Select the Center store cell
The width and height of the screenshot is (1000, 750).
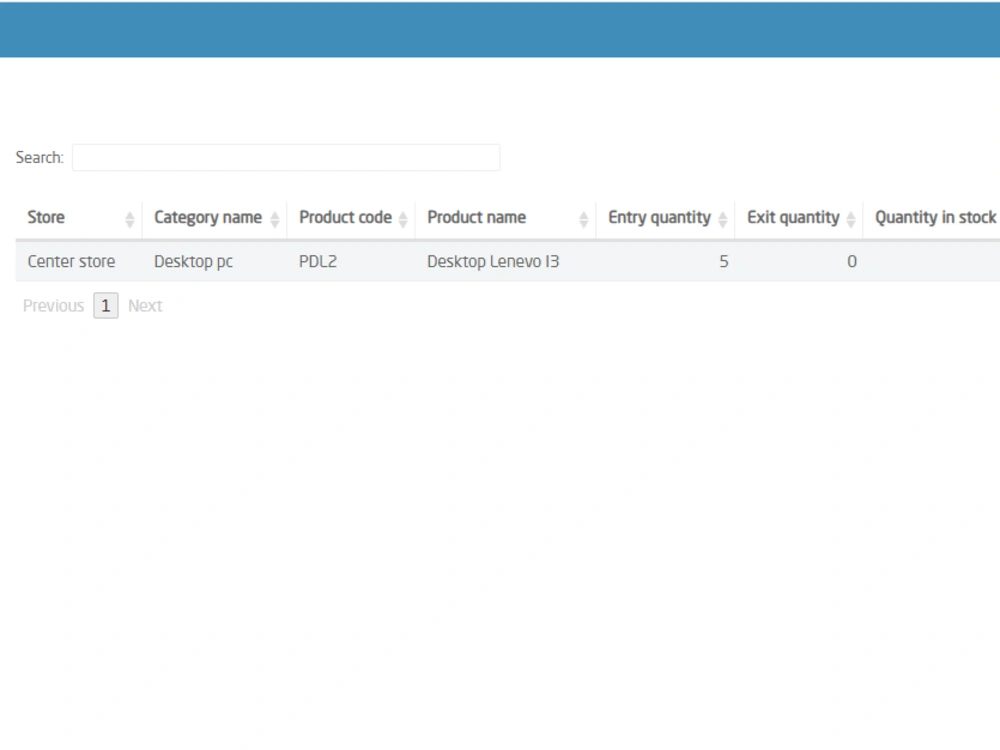pos(71,261)
